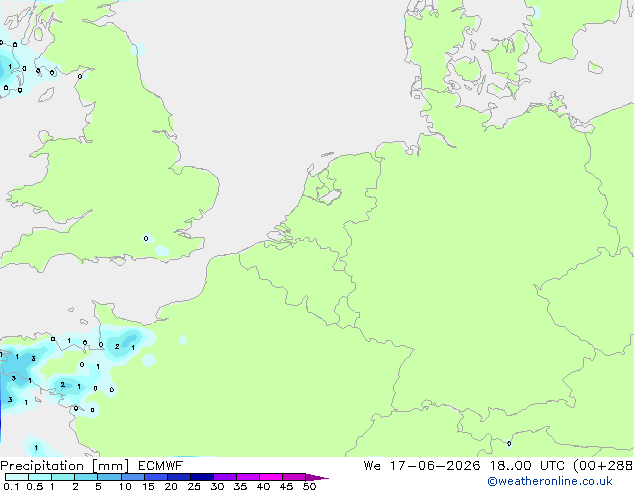Click the palest legend swatch above 0.1
This screenshot has width=634, height=490.
pos(17,477)
